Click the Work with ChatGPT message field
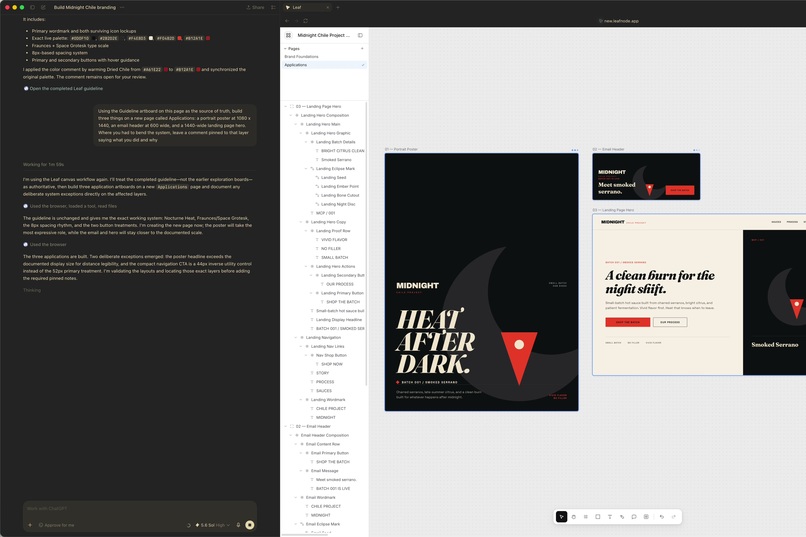This screenshot has height=537, width=806. pos(139,509)
